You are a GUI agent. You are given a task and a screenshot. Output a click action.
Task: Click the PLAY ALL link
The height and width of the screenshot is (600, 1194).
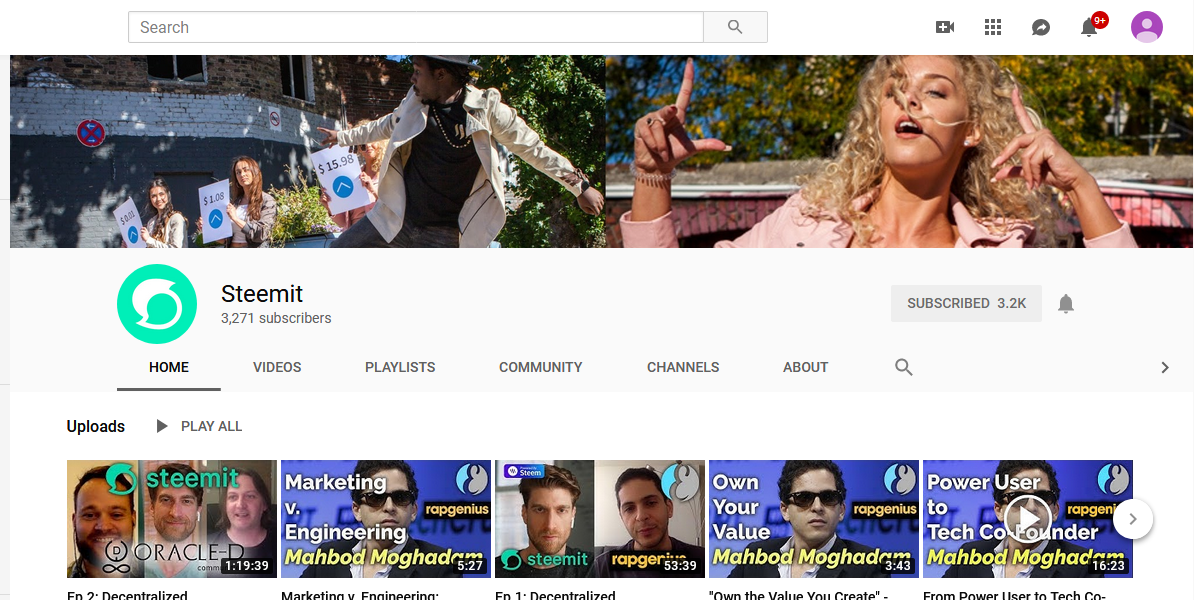211,426
